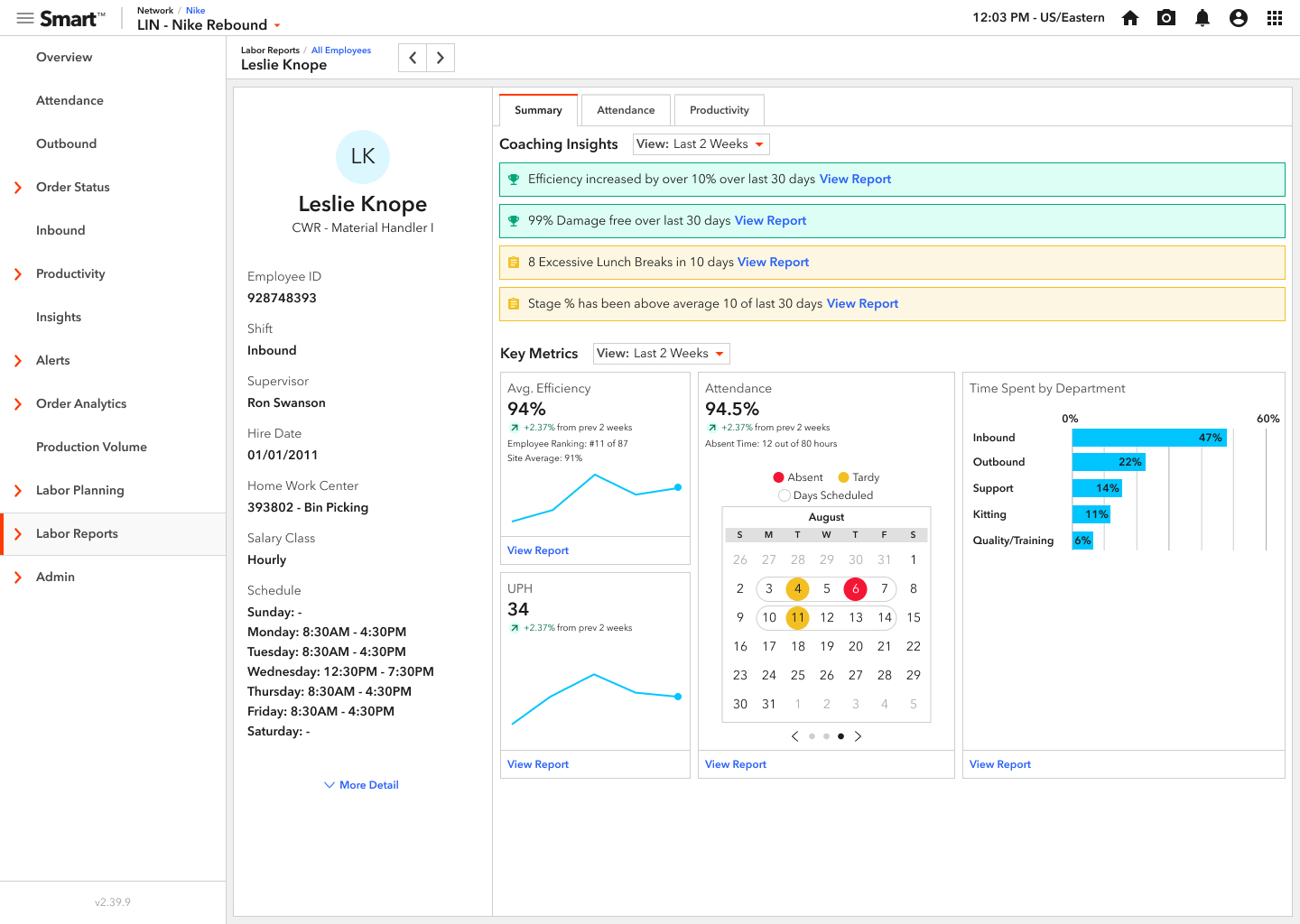Click the Inbound 47% bar
The width and height of the screenshot is (1300, 924).
pyautogui.click(x=1148, y=438)
